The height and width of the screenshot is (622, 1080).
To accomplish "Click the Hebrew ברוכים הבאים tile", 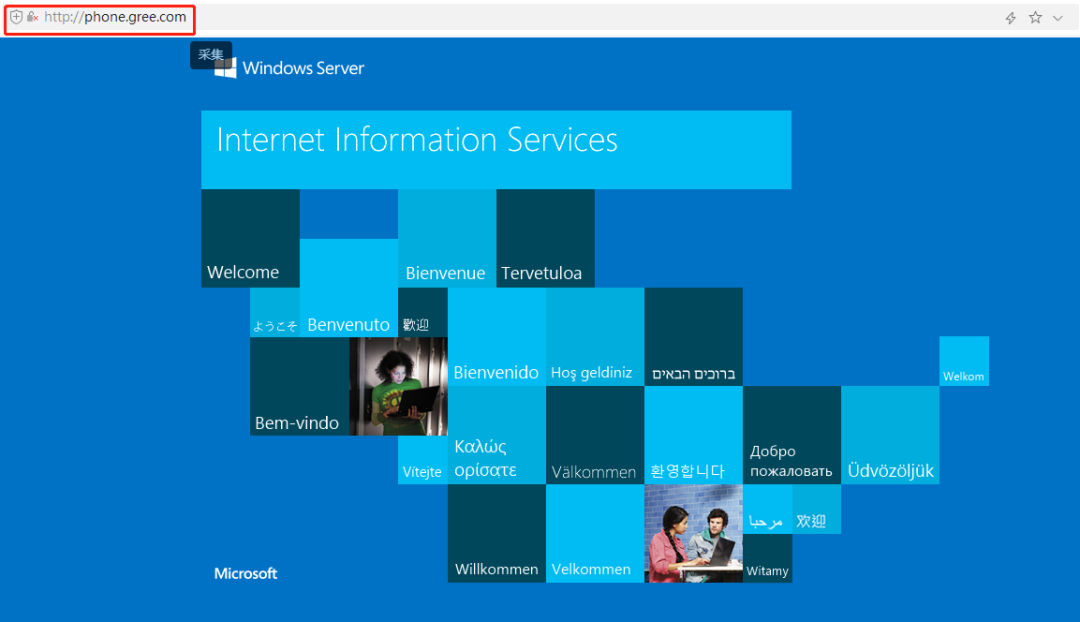I will tap(694, 337).
